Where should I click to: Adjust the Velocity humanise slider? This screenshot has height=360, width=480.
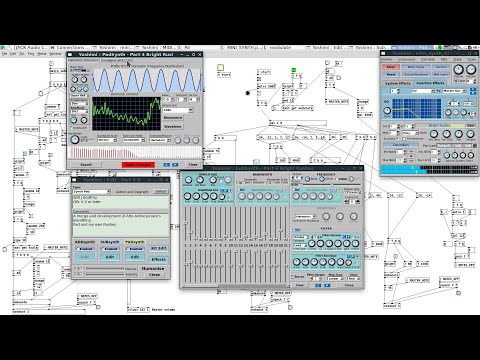click(105, 274)
